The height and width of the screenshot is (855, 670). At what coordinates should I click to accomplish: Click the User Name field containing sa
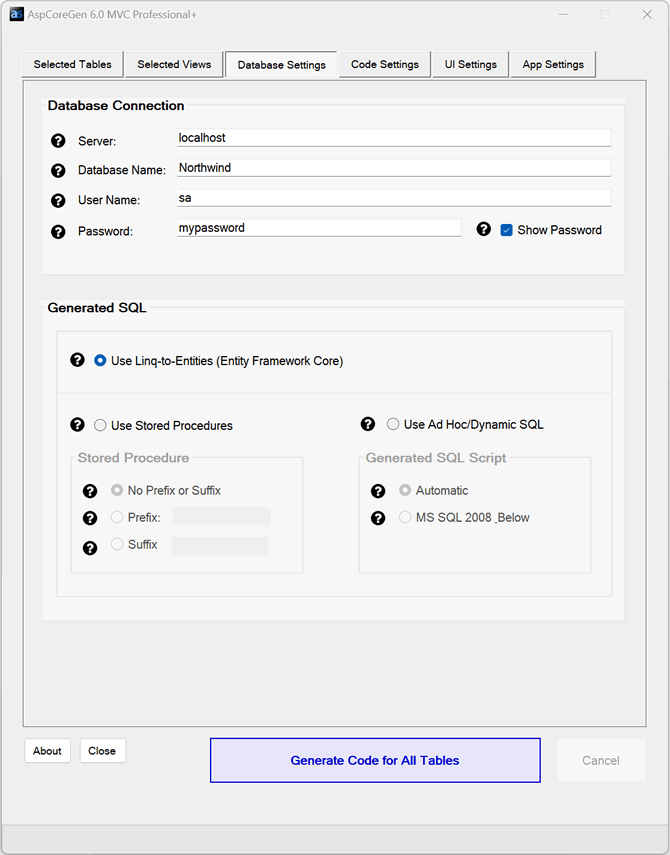[x=394, y=198]
